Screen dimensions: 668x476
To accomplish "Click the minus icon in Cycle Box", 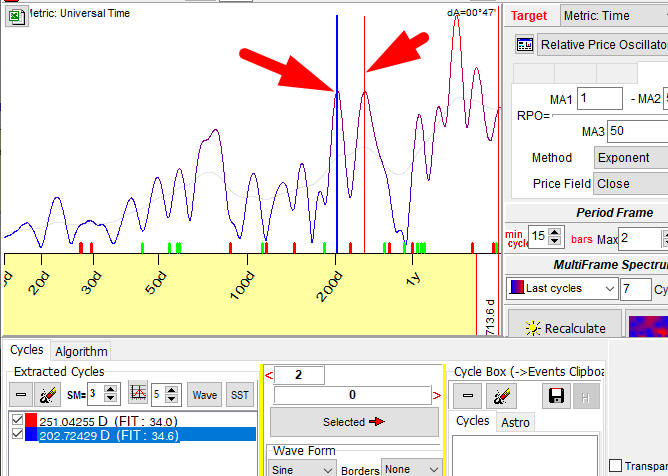I will (467, 394).
